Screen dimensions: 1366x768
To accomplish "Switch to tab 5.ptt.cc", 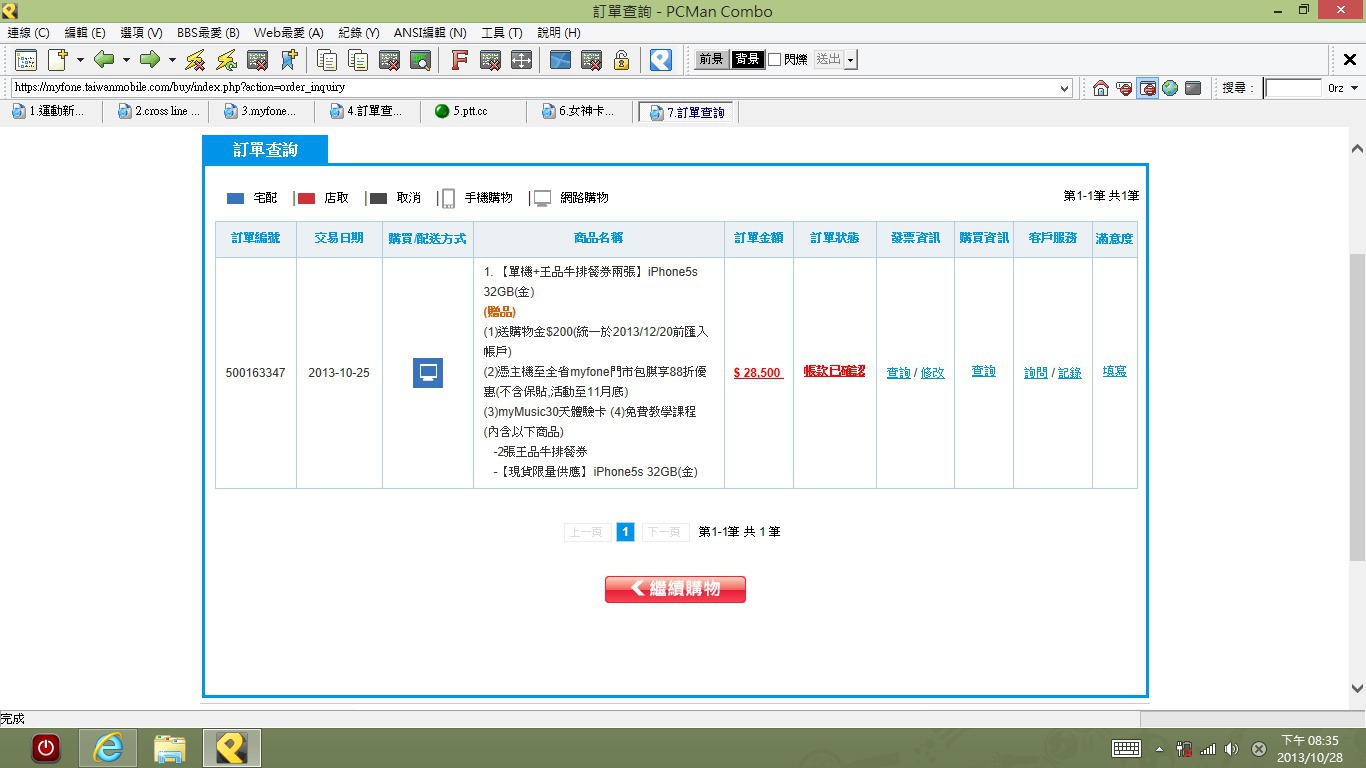I will point(472,112).
